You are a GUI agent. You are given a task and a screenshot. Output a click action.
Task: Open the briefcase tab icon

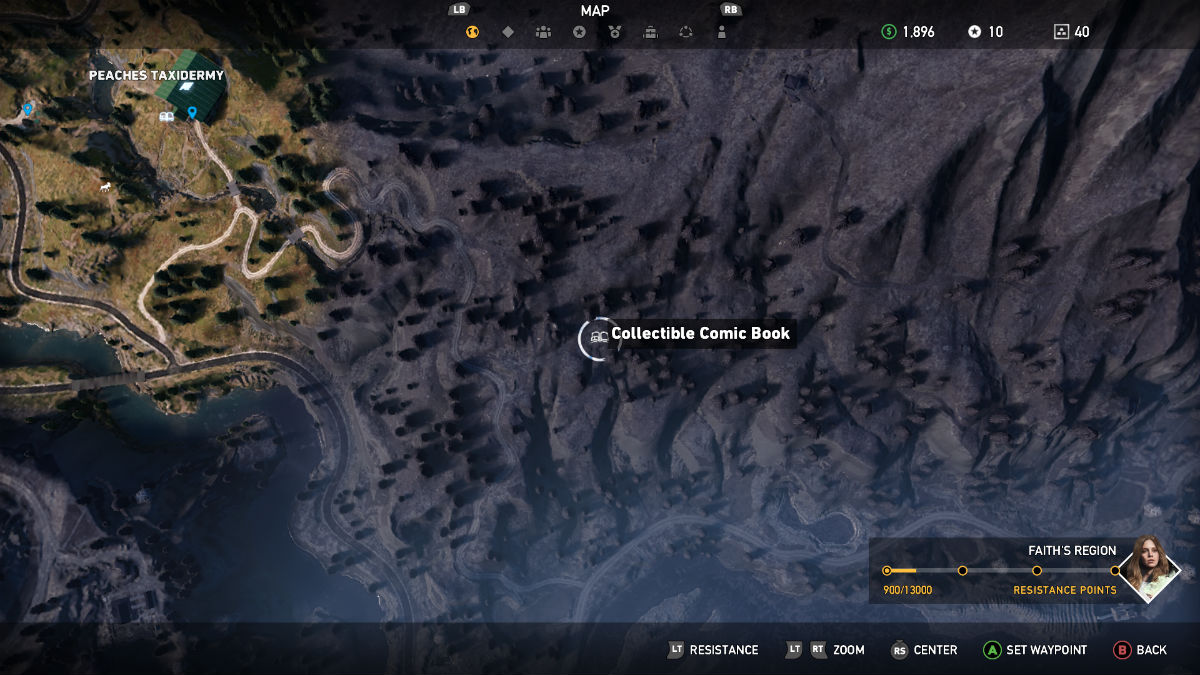[650, 32]
